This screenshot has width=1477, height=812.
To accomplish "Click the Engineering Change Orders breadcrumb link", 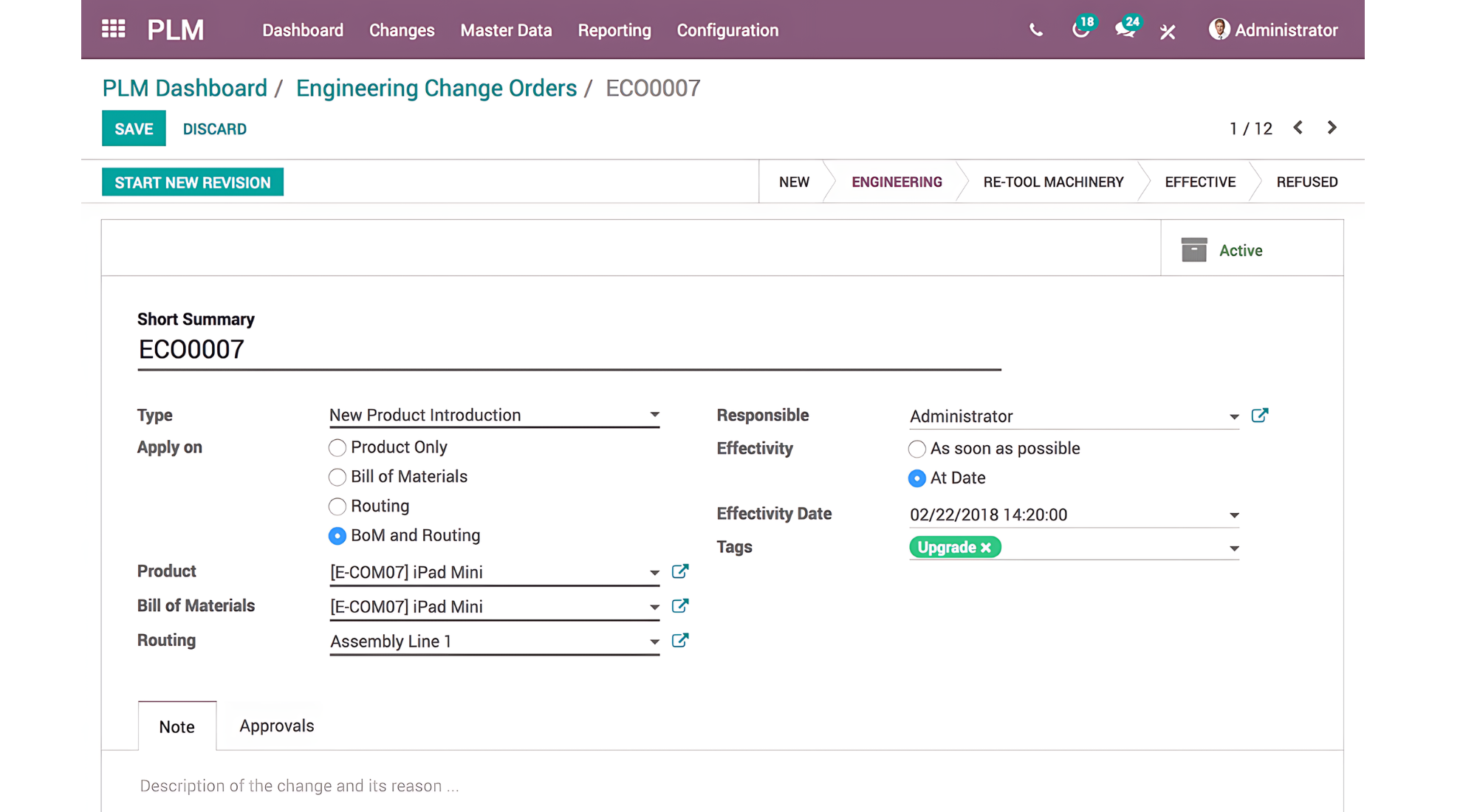I will tap(436, 88).
